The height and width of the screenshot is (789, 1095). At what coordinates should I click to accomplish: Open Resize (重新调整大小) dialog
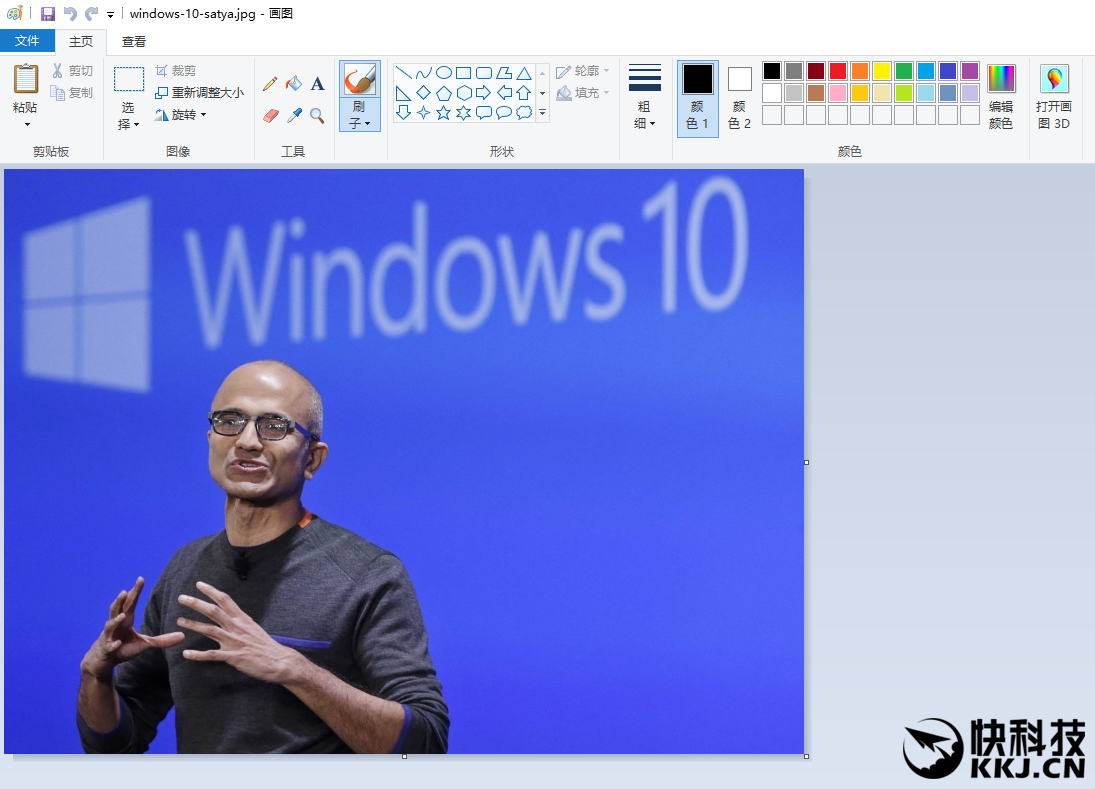click(199, 92)
